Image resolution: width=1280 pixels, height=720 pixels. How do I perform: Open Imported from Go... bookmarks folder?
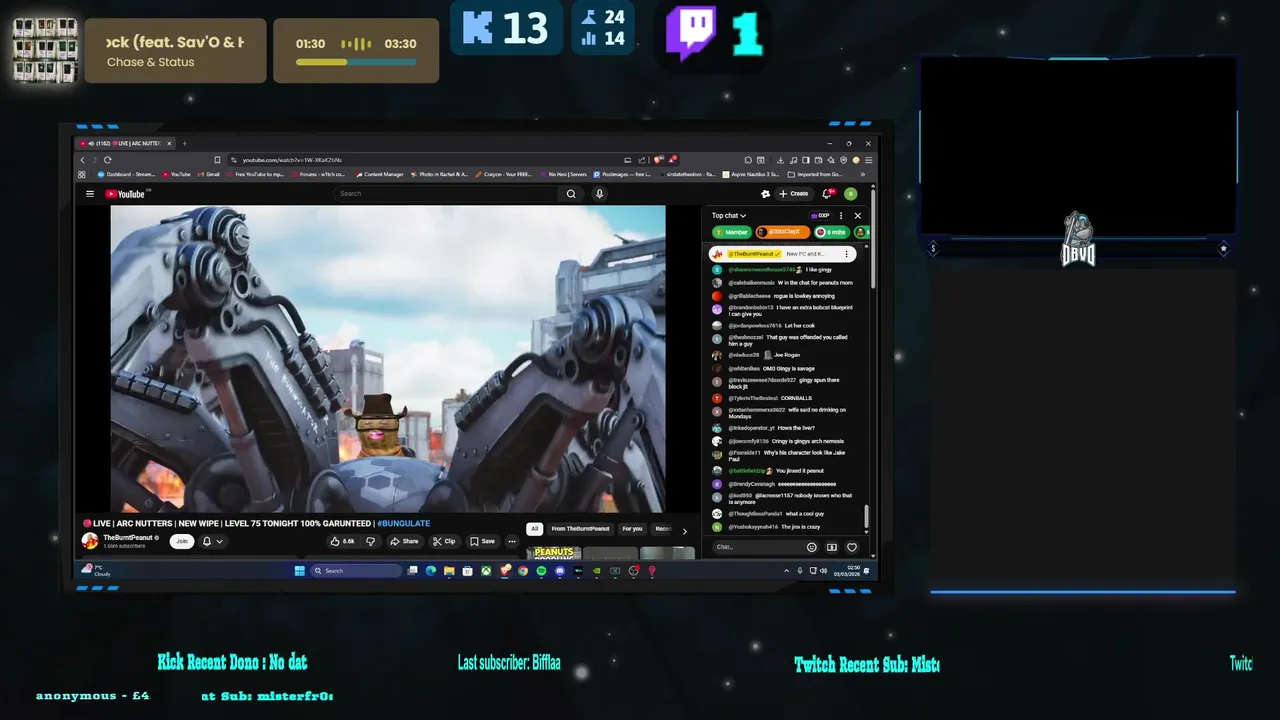click(815, 174)
